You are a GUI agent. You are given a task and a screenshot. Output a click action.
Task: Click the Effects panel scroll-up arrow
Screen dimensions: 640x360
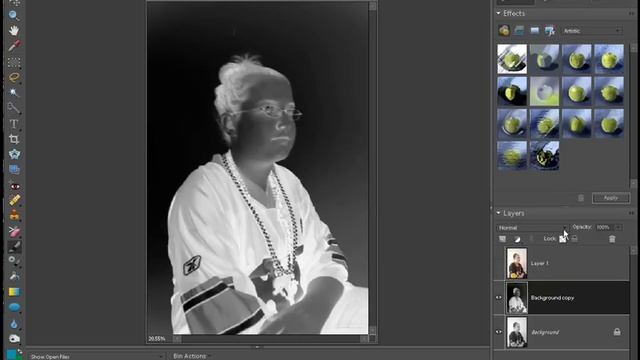pos(633,48)
